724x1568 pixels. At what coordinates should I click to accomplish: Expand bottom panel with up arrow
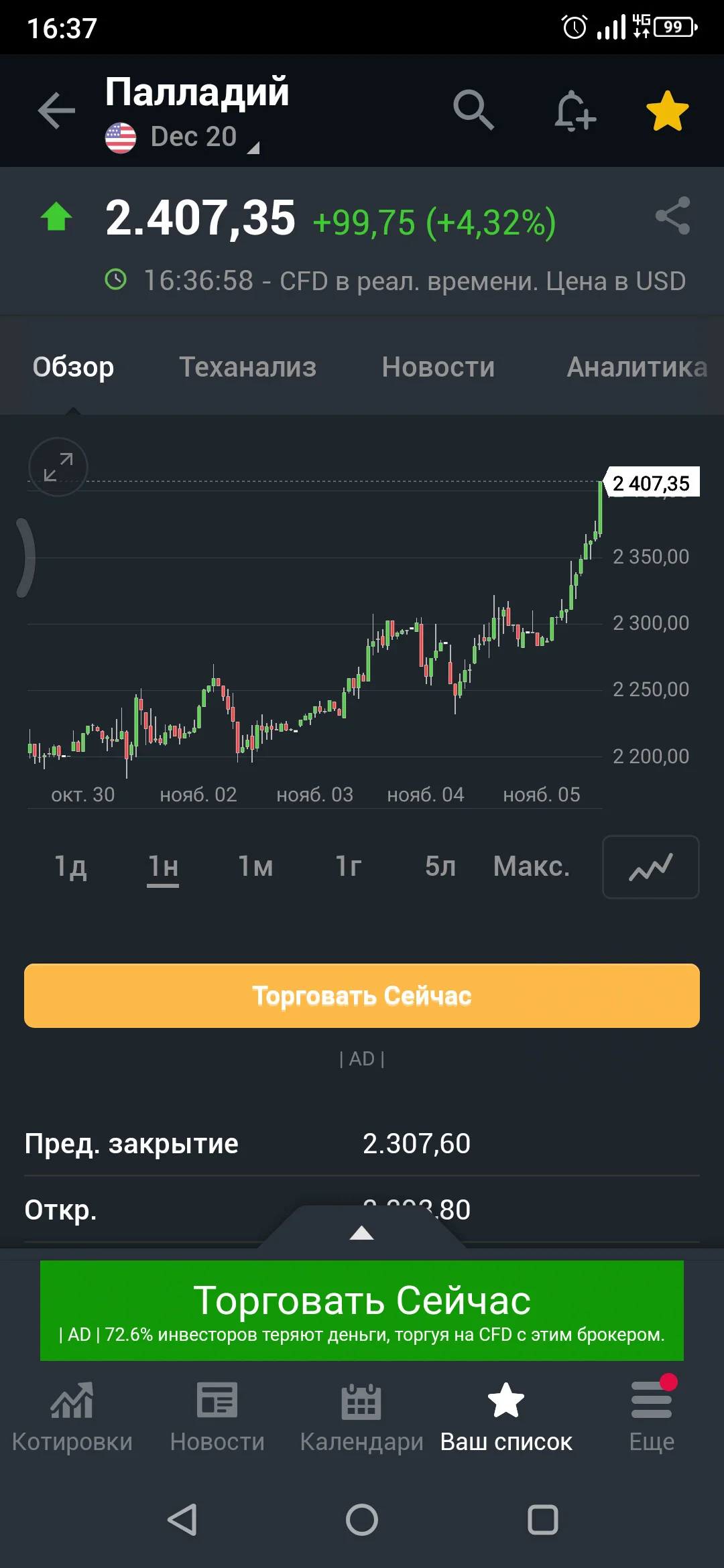(361, 1232)
